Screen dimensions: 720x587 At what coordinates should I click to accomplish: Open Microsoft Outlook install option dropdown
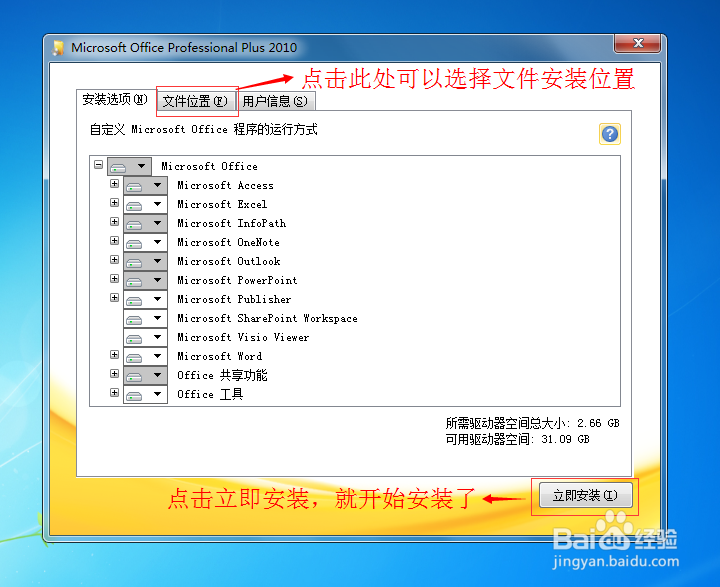pyautogui.click(x=145, y=262)
